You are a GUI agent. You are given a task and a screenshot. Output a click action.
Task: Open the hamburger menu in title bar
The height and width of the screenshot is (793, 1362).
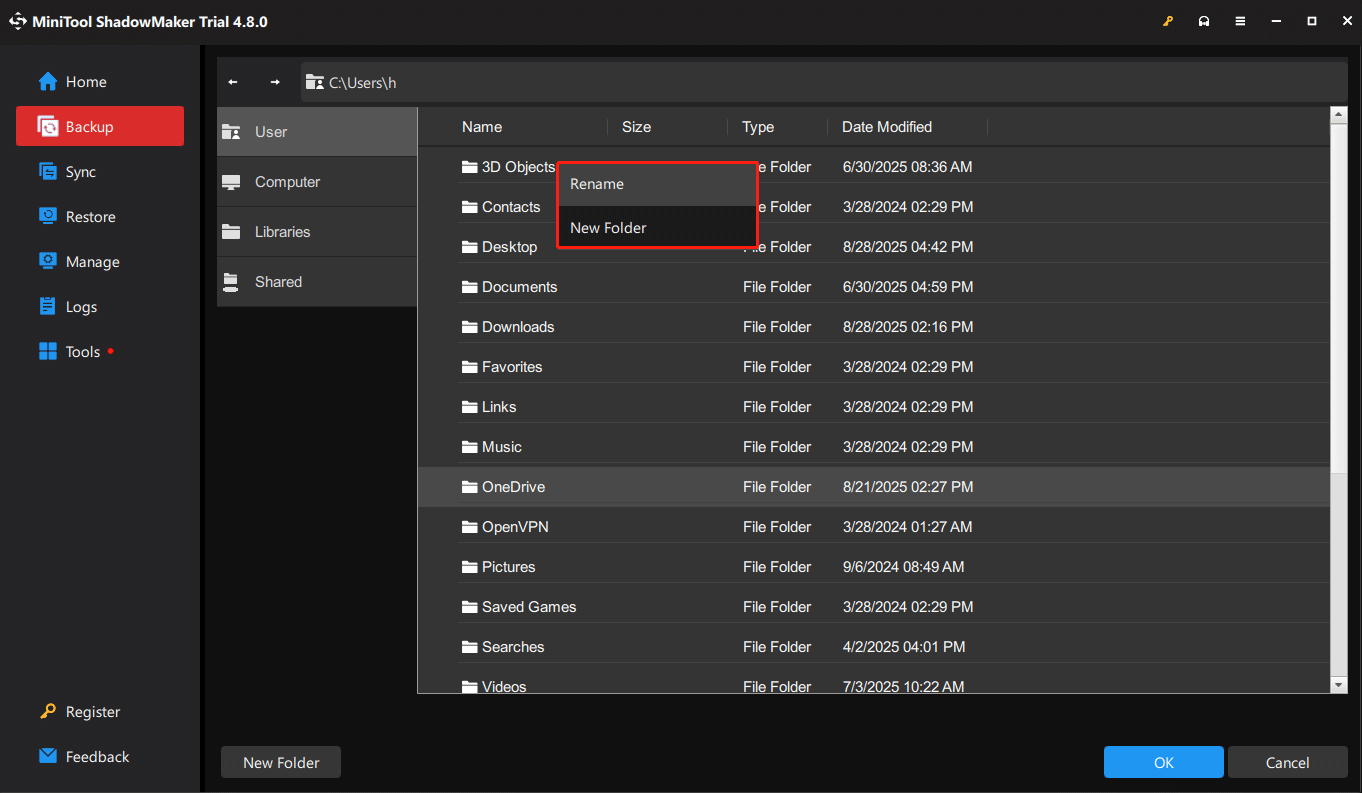point(1240,20)
